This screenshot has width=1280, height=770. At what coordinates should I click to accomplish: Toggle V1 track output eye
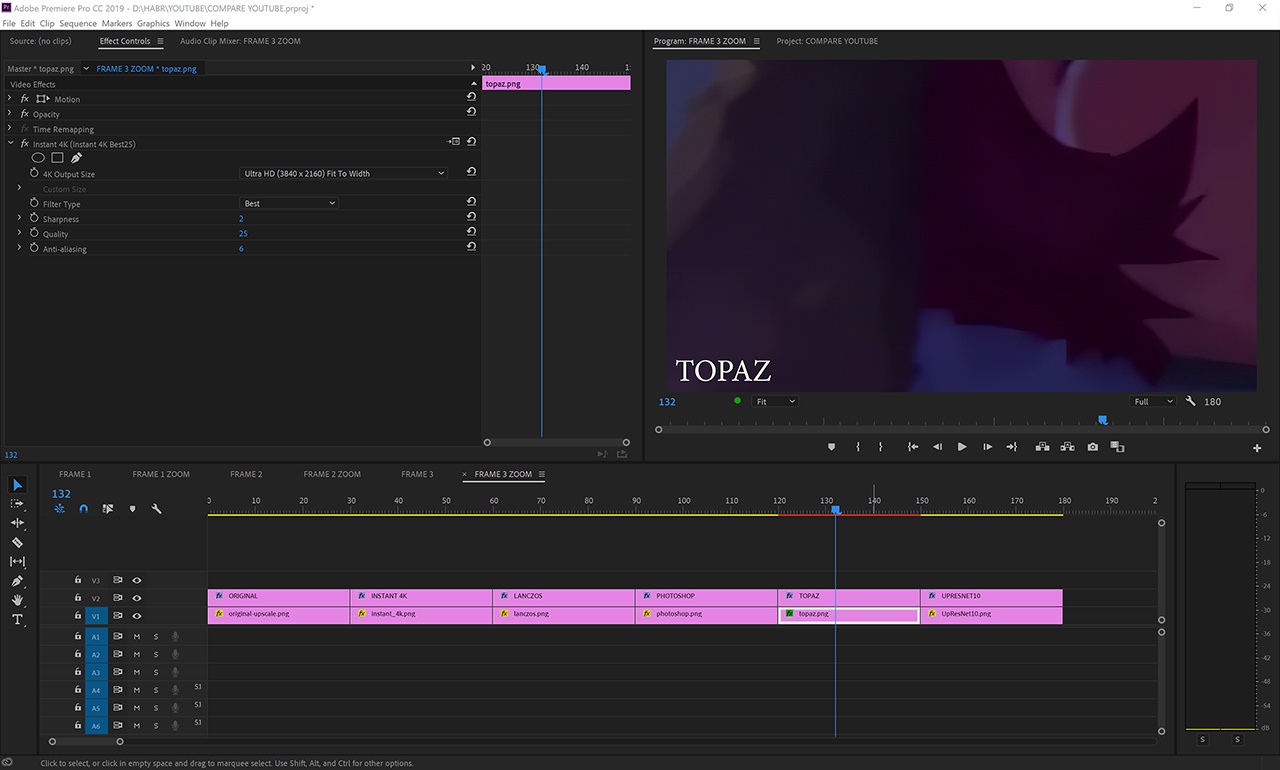[x=137, y=616]
